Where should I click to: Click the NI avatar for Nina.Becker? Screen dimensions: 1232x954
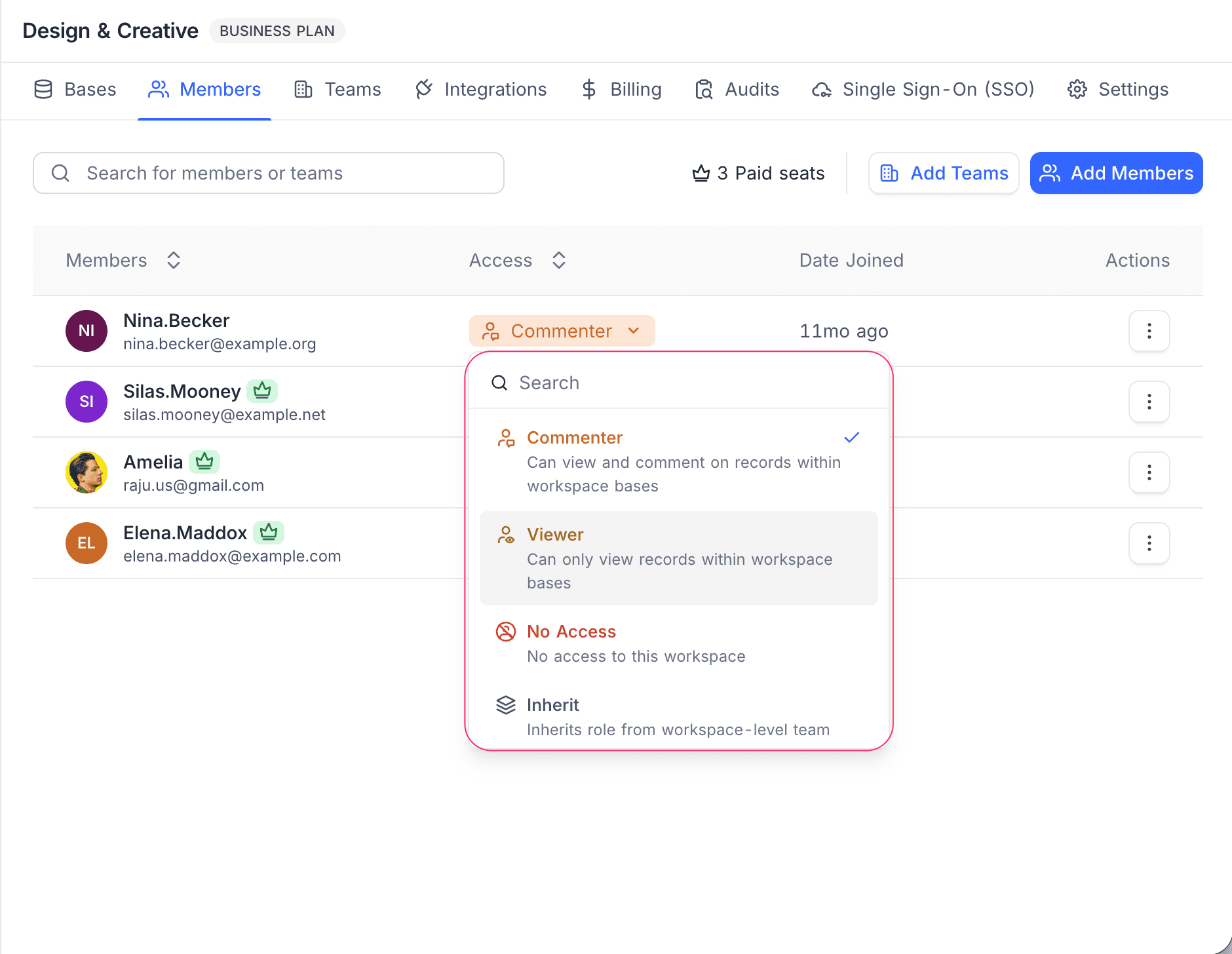[87, 331]
